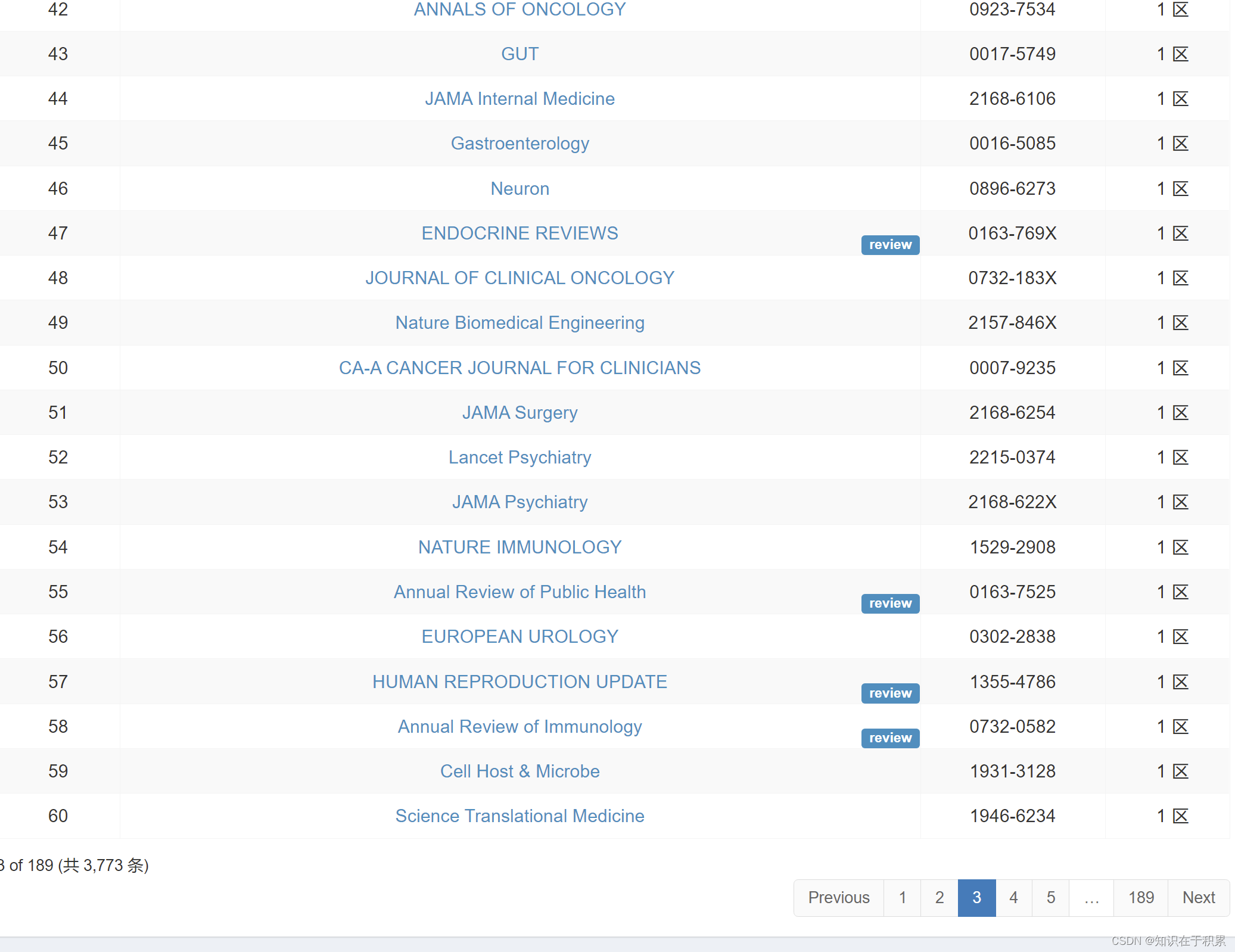Click the region icon in Lancet Psychiatry row

(x=1180, y=458)
